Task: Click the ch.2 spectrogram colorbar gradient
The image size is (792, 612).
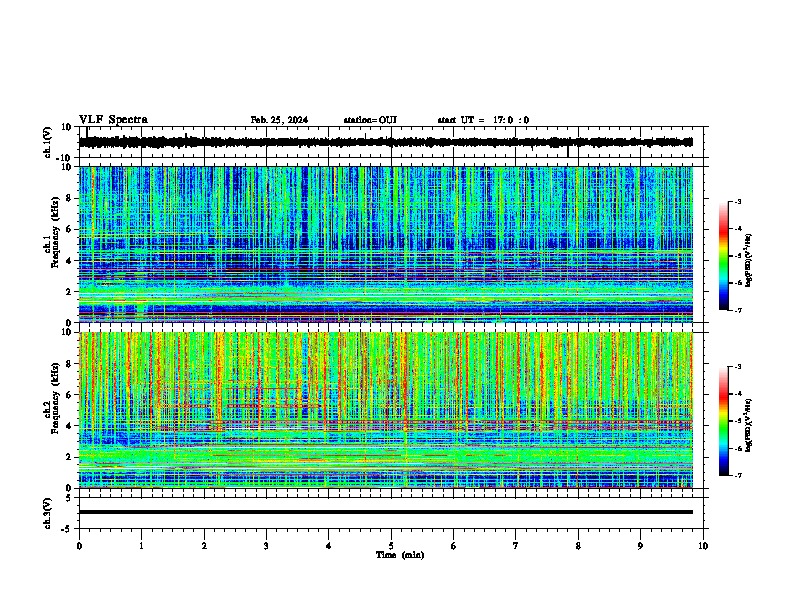Action: point(723,421)
